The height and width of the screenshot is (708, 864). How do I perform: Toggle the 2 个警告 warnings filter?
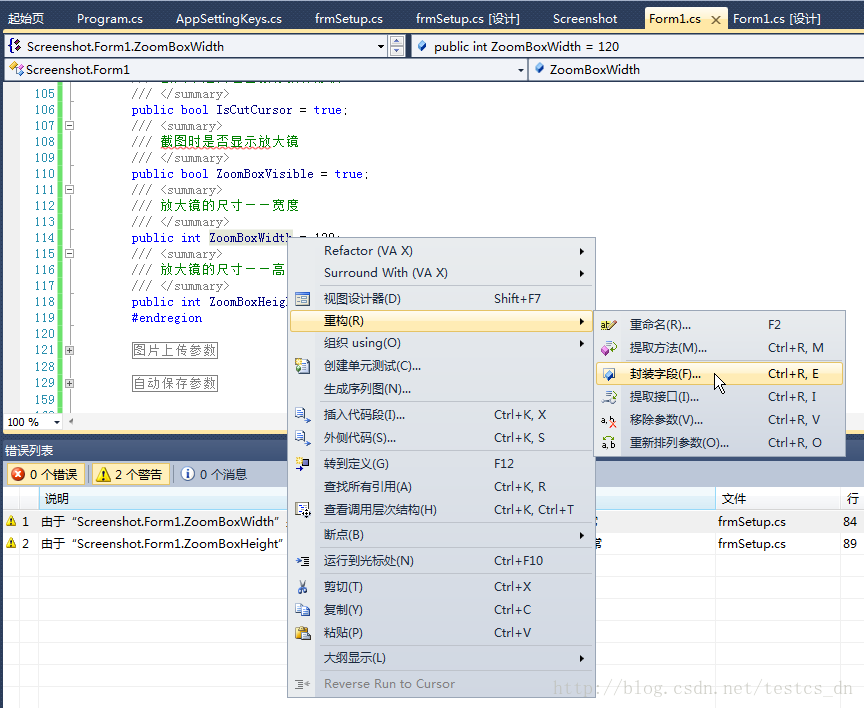tap(130, 474)
